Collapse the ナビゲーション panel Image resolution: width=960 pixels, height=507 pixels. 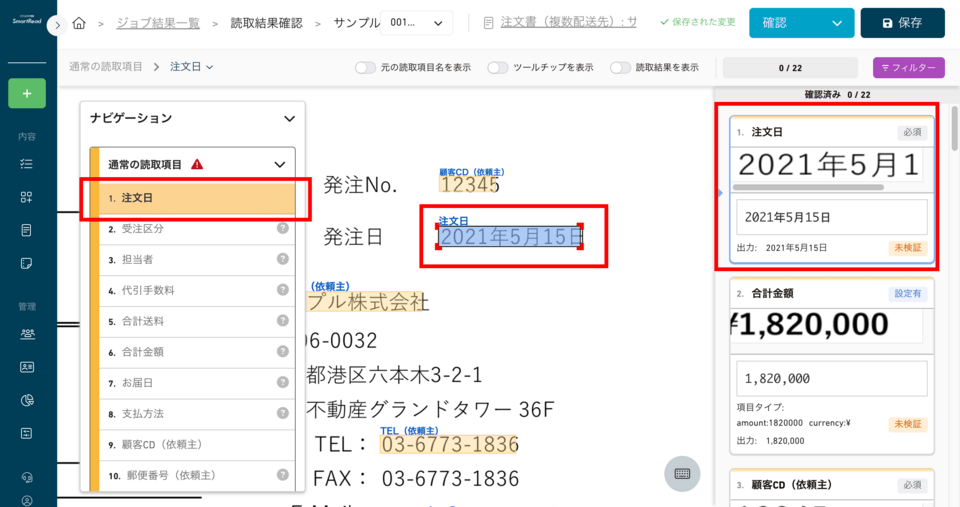pyautogui.click(x=290, y=119)
